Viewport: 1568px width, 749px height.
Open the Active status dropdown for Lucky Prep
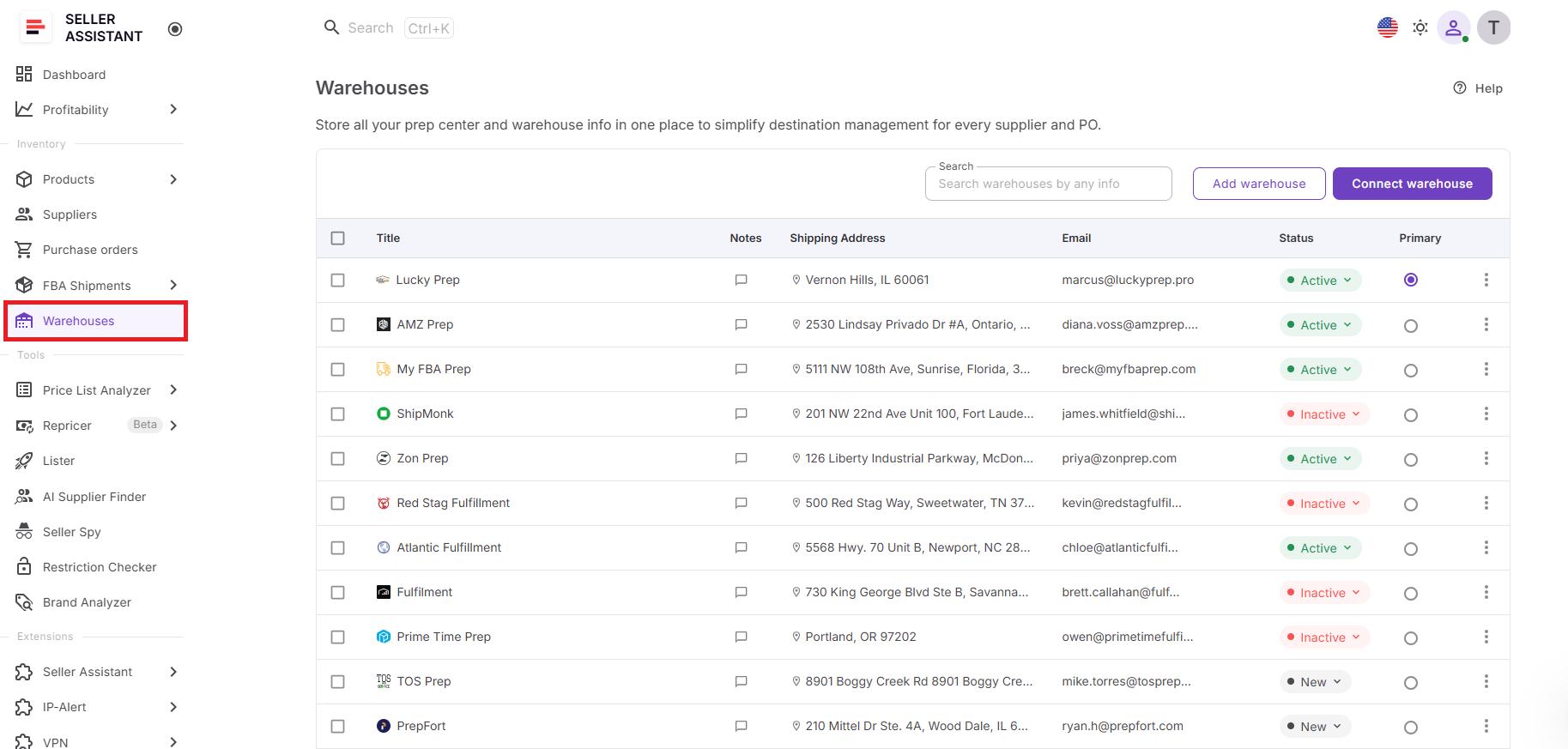[x=1320, y=280]
